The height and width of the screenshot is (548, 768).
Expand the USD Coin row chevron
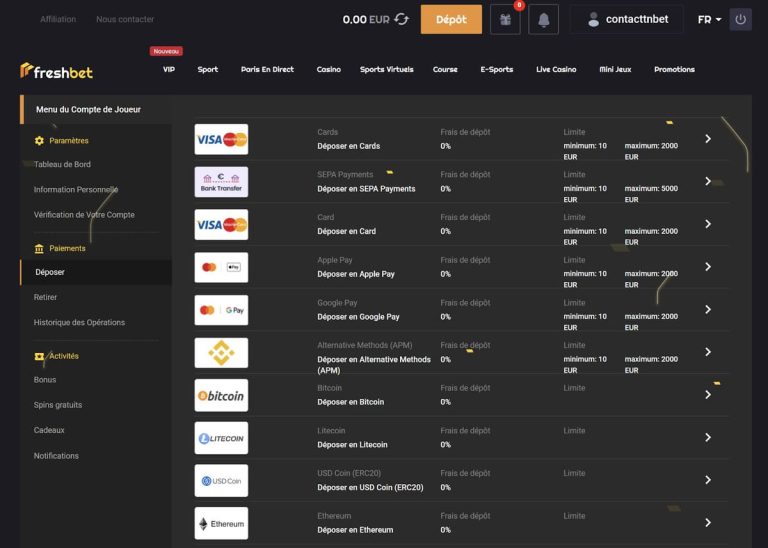point(708,479)
